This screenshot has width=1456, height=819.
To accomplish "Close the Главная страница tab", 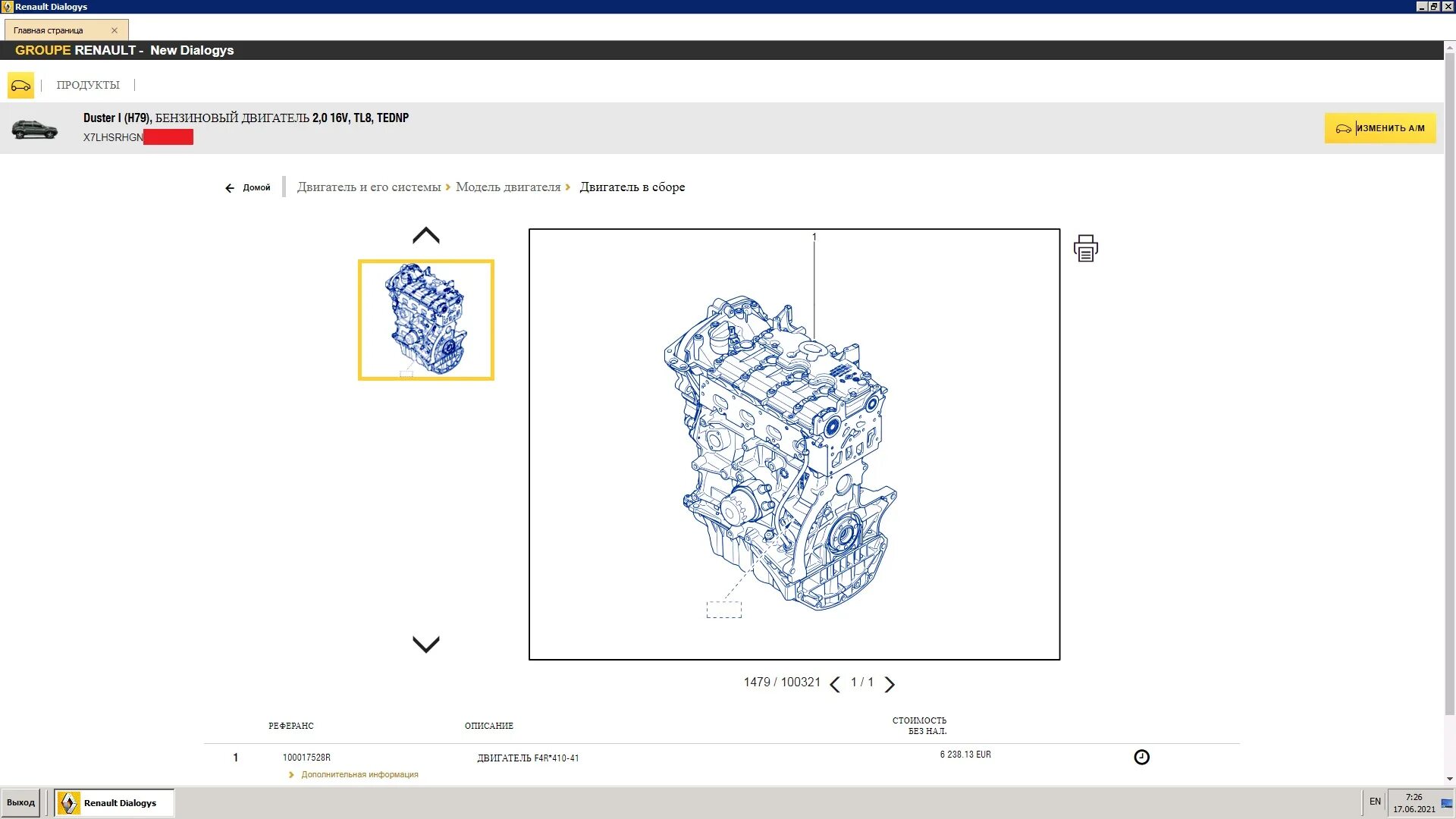I will coord(115,30).
